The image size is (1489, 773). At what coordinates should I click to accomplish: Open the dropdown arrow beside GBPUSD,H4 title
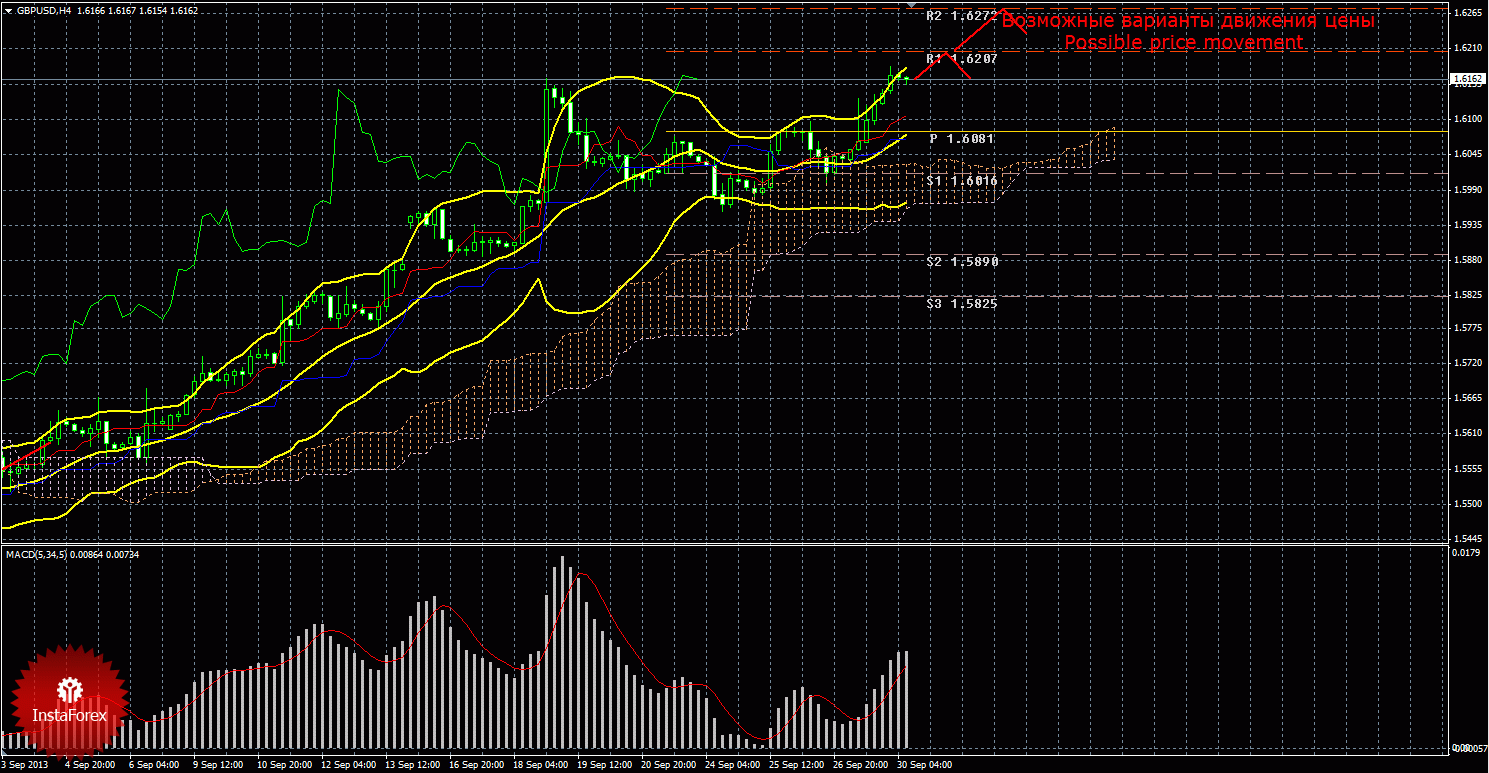pos(8,10)
